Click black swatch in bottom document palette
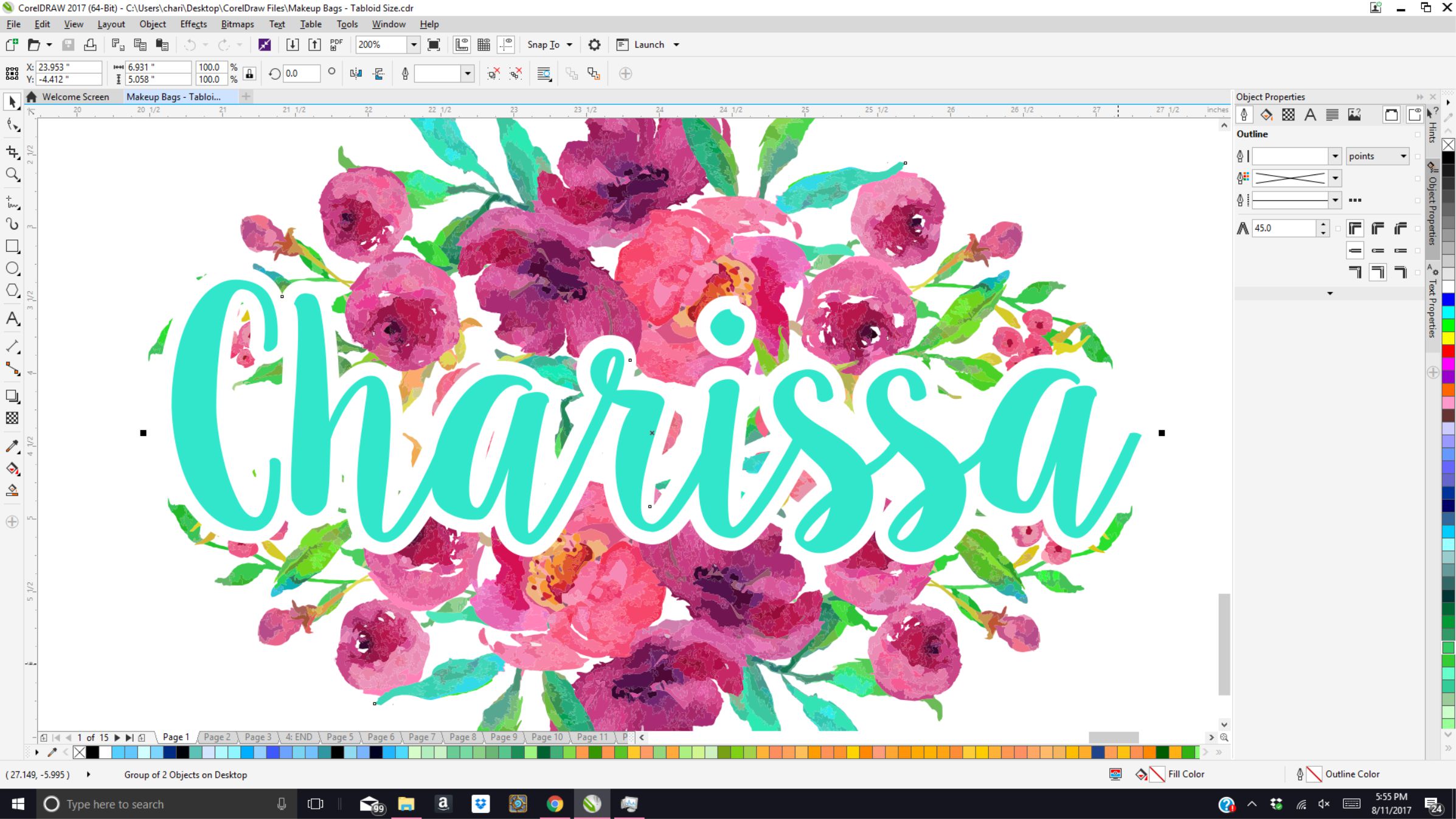 pyautogui.click(x=92, y=752)
